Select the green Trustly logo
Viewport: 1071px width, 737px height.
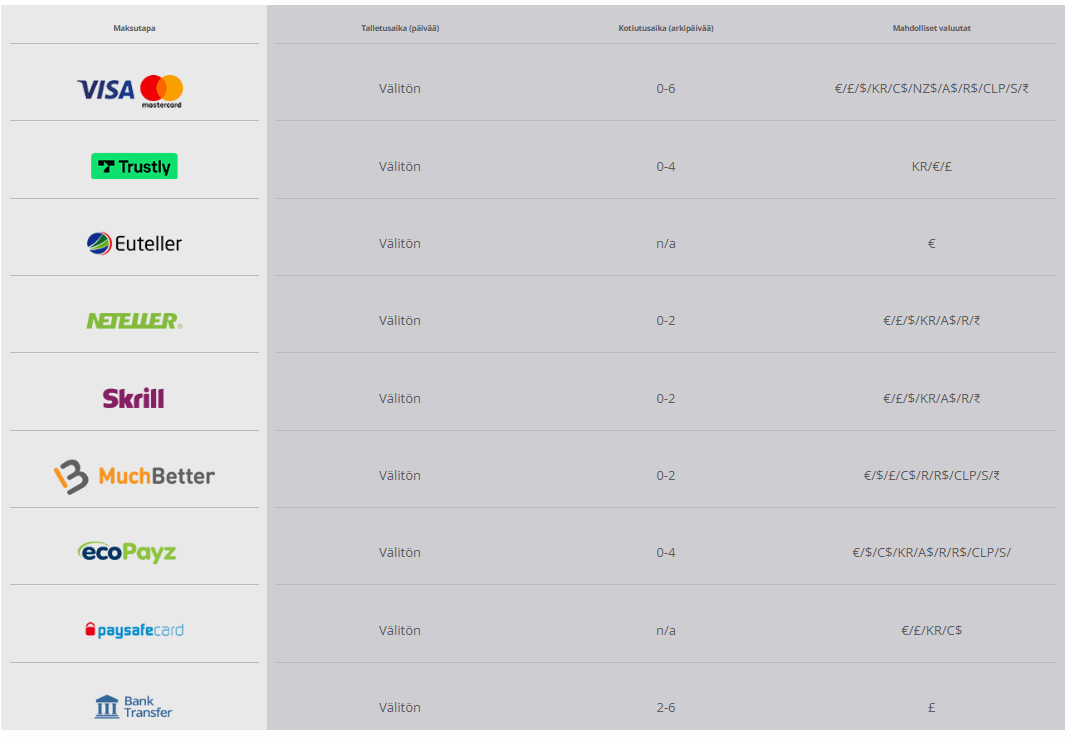(135, 166)
